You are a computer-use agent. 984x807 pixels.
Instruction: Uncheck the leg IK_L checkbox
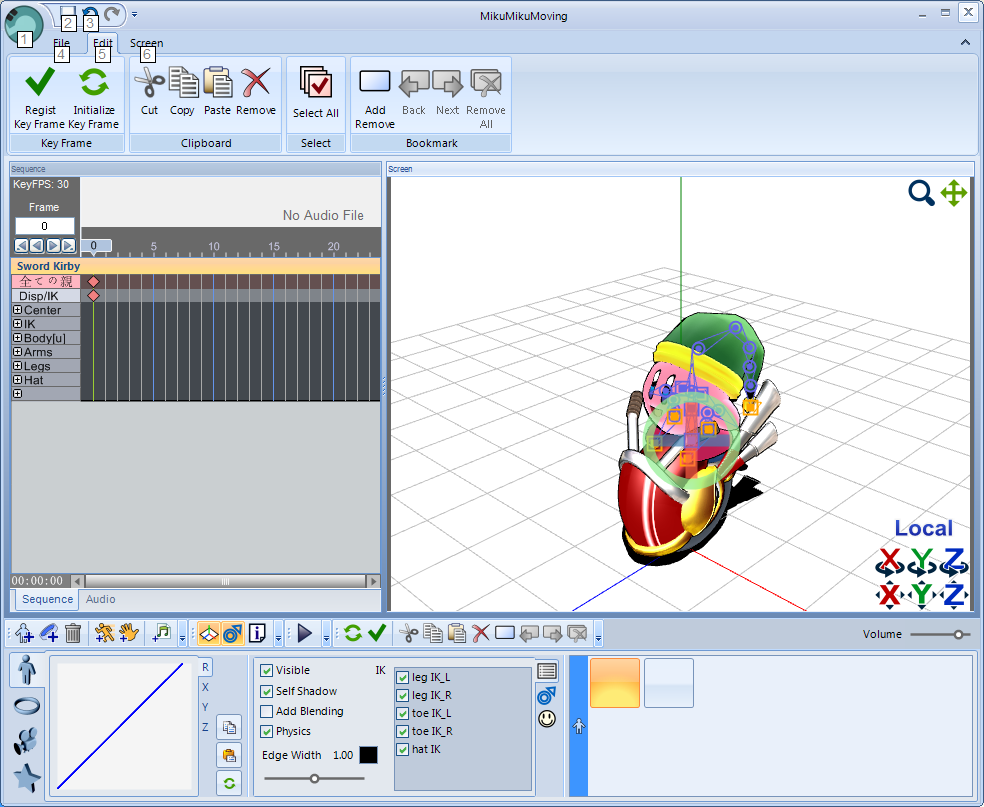[403, 678]
